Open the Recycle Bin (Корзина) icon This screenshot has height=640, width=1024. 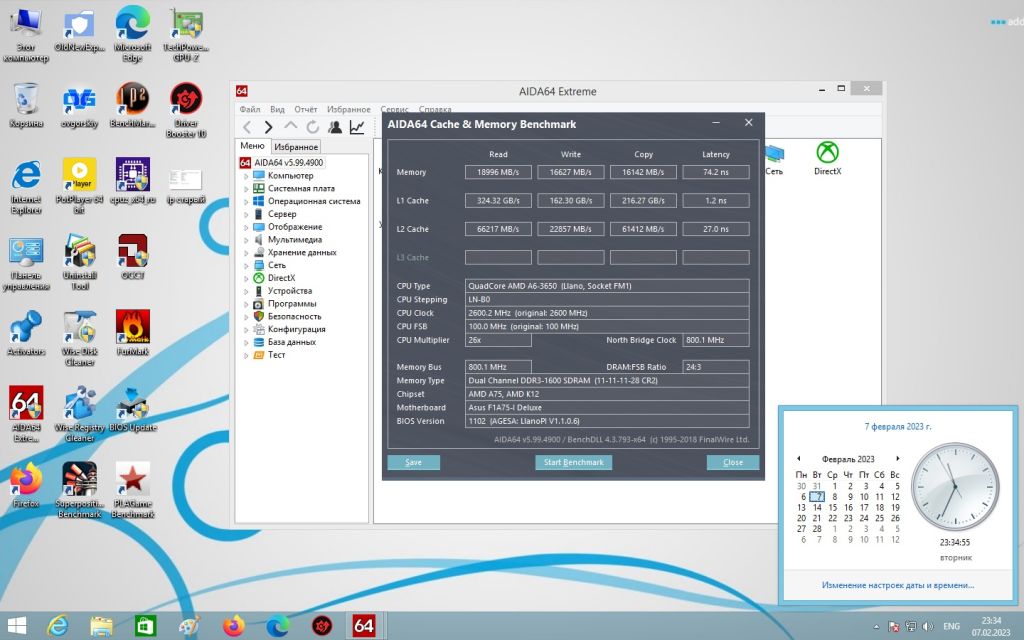coord(26,105)
